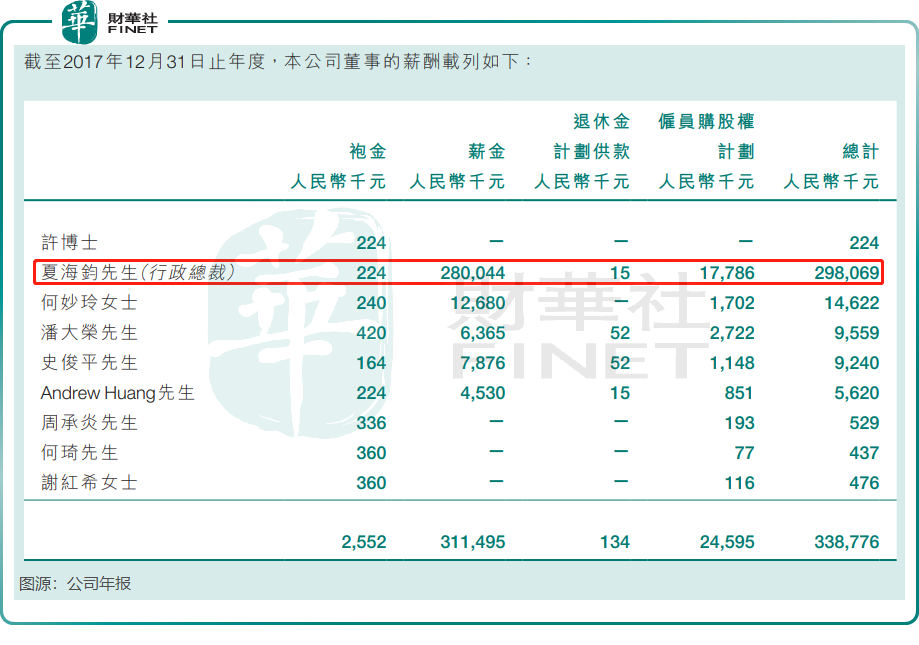The image size is (919, 645).
Task: Click the salary value 12,680
Action: 477,303
